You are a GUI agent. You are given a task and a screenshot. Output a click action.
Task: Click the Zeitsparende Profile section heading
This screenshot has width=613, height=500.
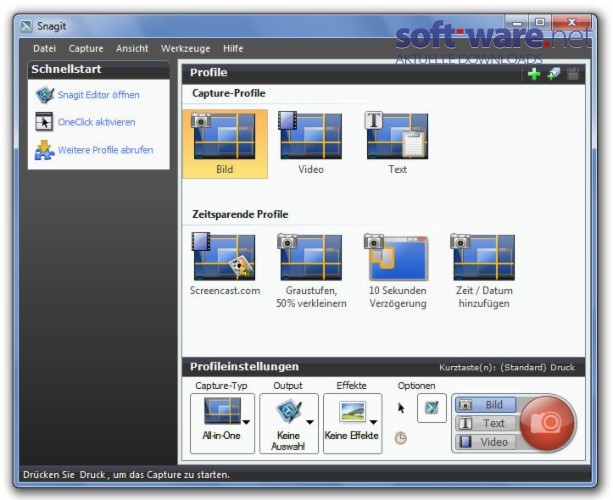[x=240, y=214]
